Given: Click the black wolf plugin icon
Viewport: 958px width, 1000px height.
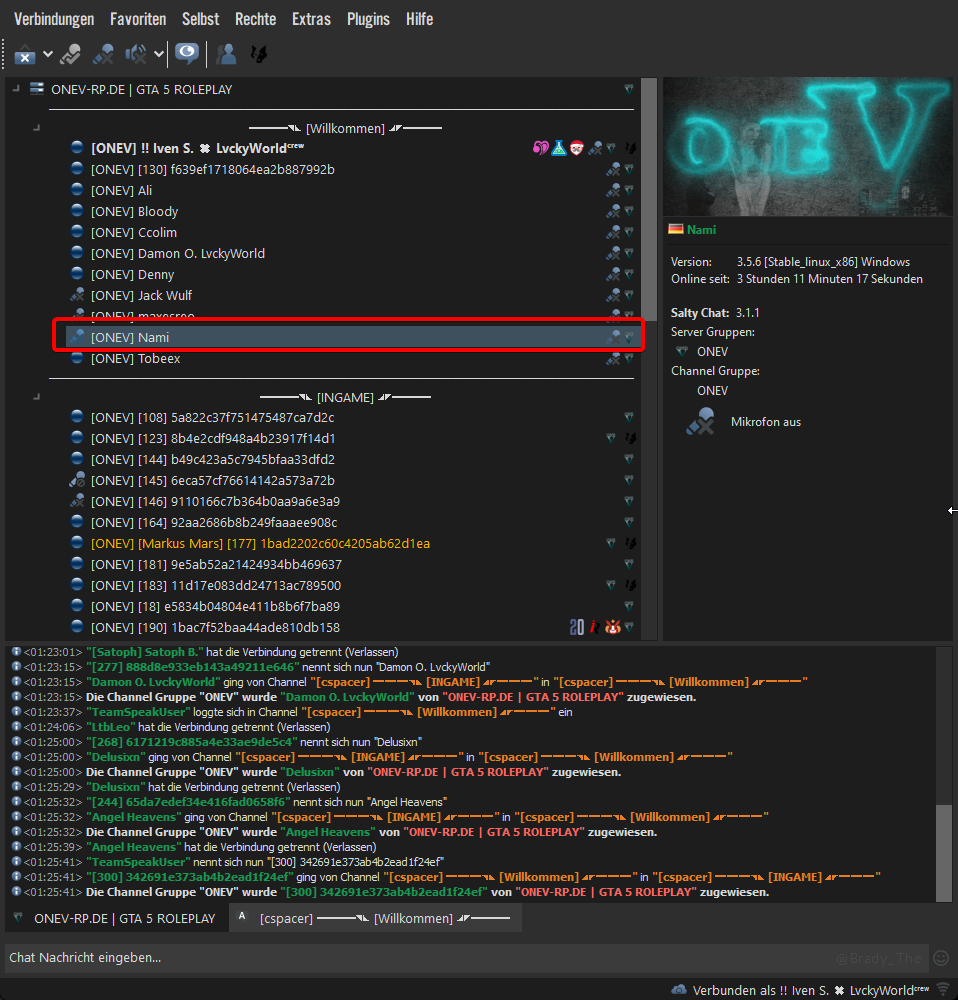Looking at the screenshot, I should [258, 54].
